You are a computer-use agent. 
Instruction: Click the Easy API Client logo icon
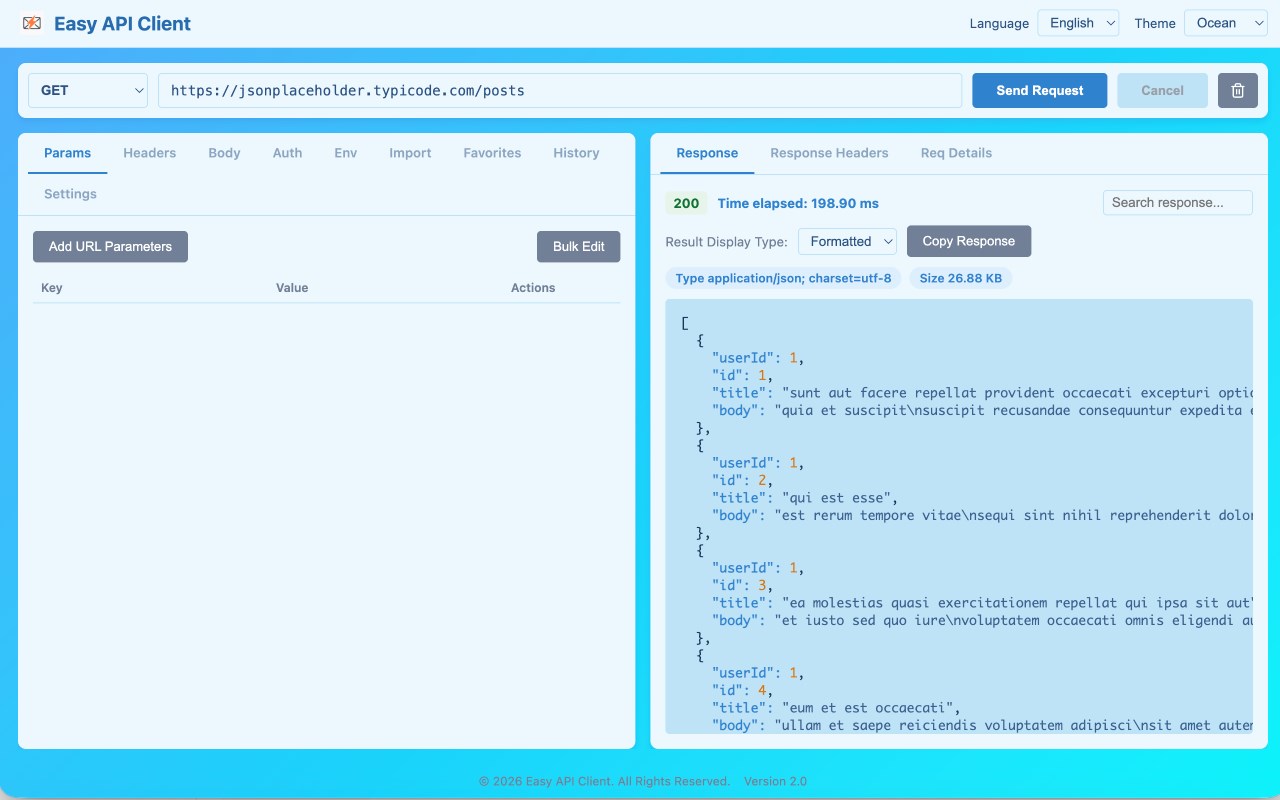click(31, 22)
